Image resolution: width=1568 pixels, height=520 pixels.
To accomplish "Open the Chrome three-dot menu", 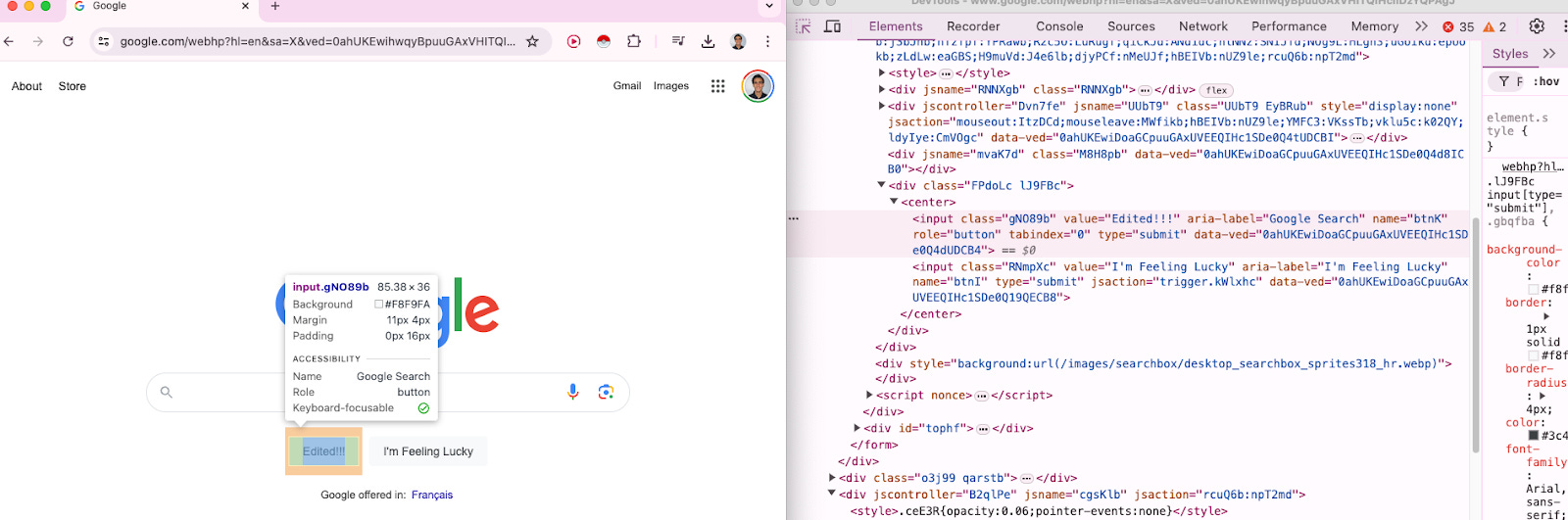I will tap(767, 41).
